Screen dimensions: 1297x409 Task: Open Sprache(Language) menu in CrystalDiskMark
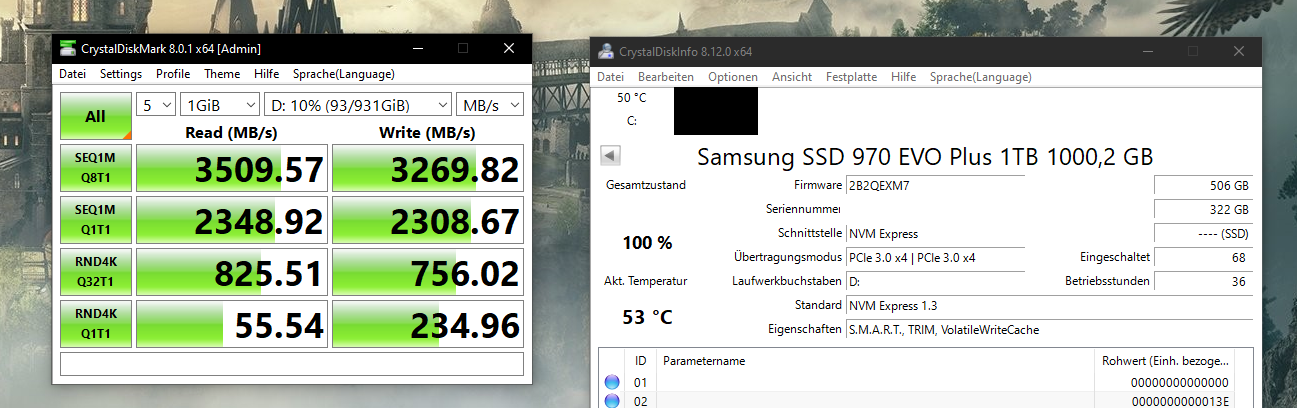tap(344, 74)
